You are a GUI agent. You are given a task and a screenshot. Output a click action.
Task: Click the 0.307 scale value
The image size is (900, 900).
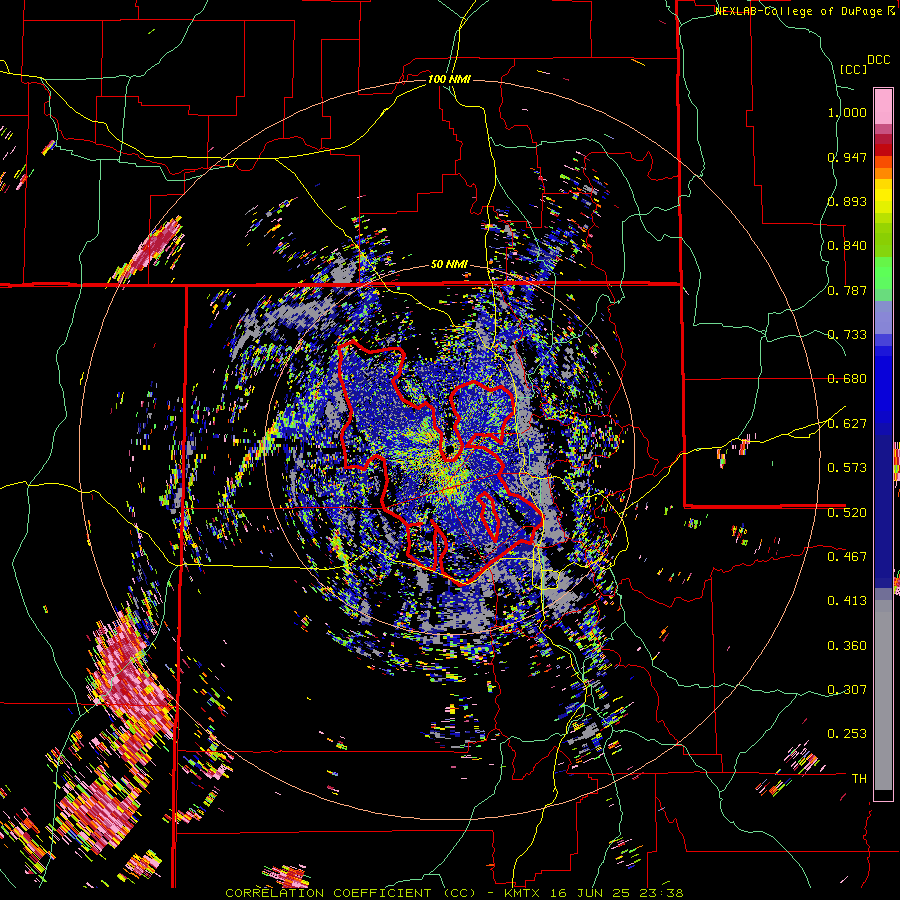(847, 690)
